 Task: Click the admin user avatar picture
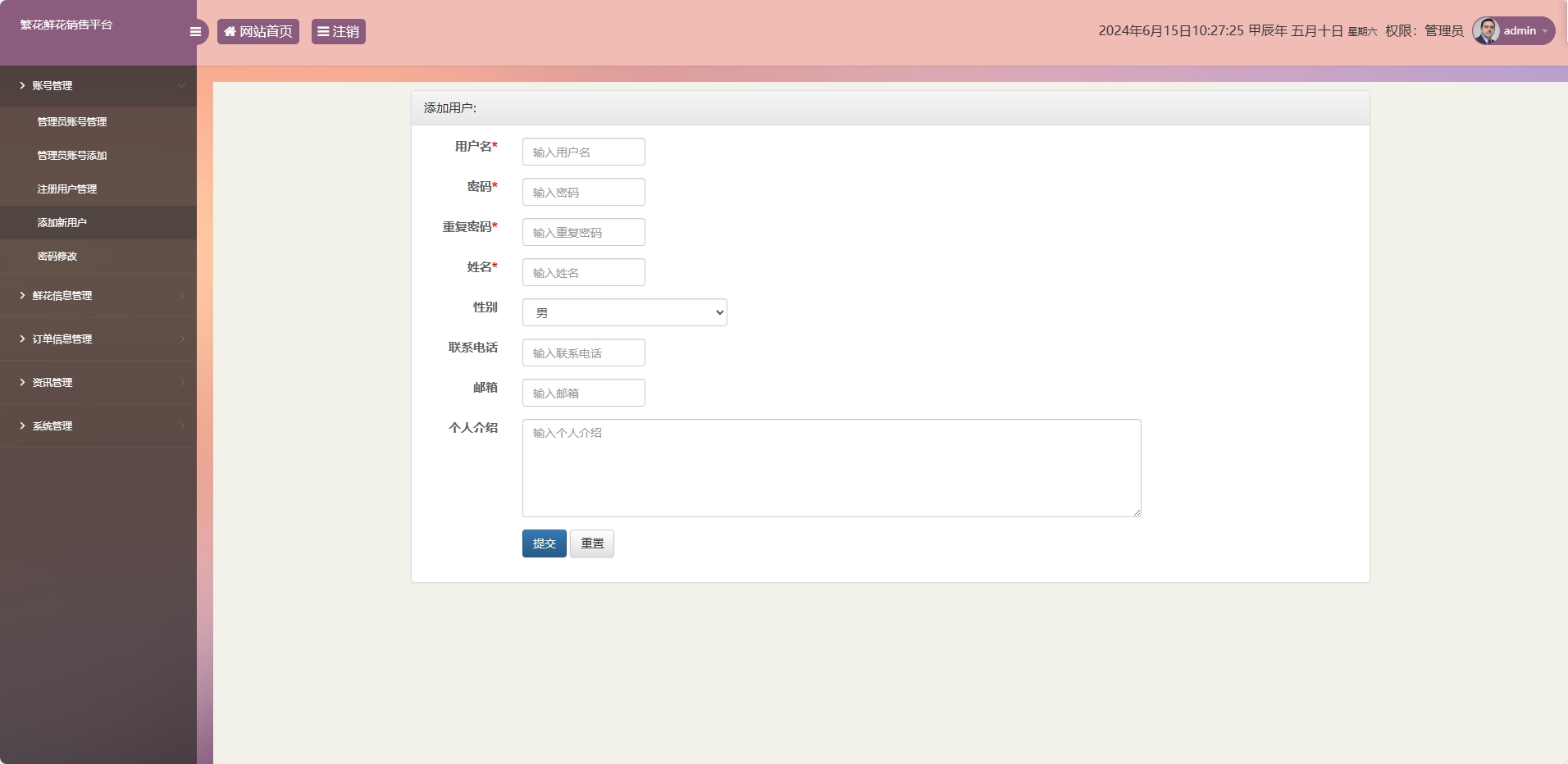click(x=1486, y=30)
